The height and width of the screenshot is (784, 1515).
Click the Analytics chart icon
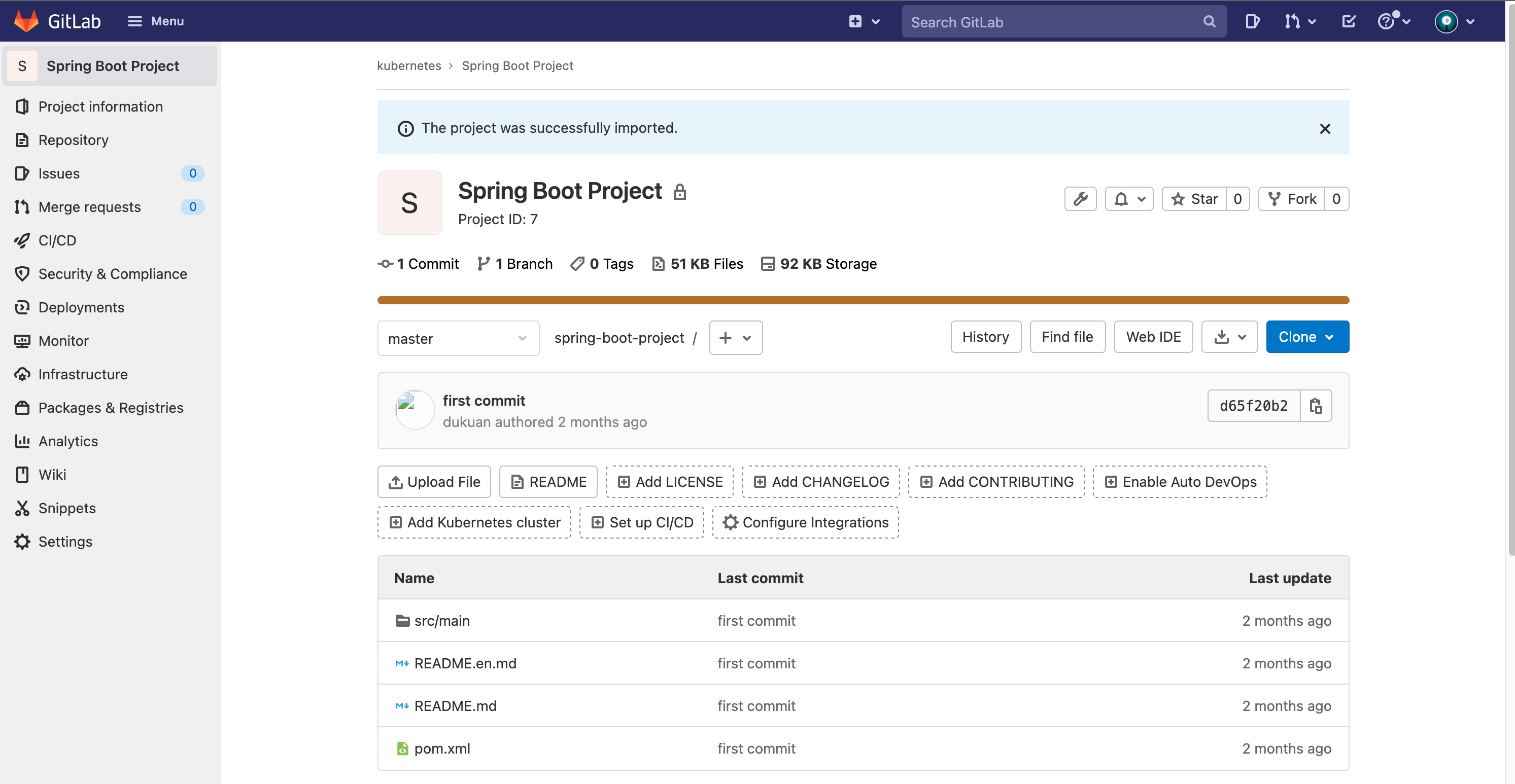(x=22, y=441)
